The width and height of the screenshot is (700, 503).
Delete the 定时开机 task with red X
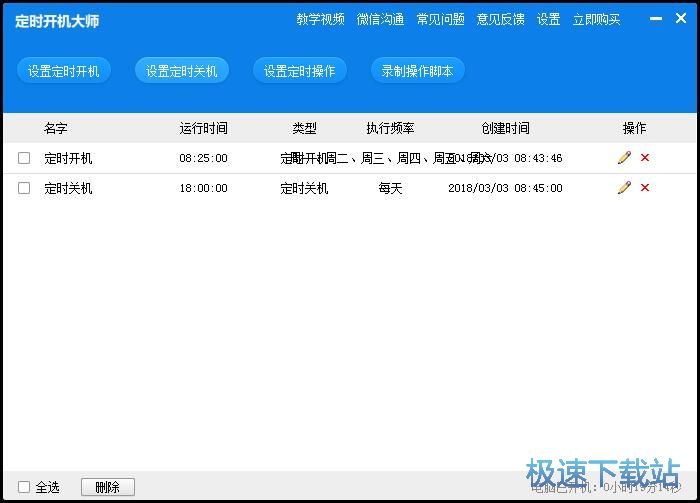(x=645, y=158)
